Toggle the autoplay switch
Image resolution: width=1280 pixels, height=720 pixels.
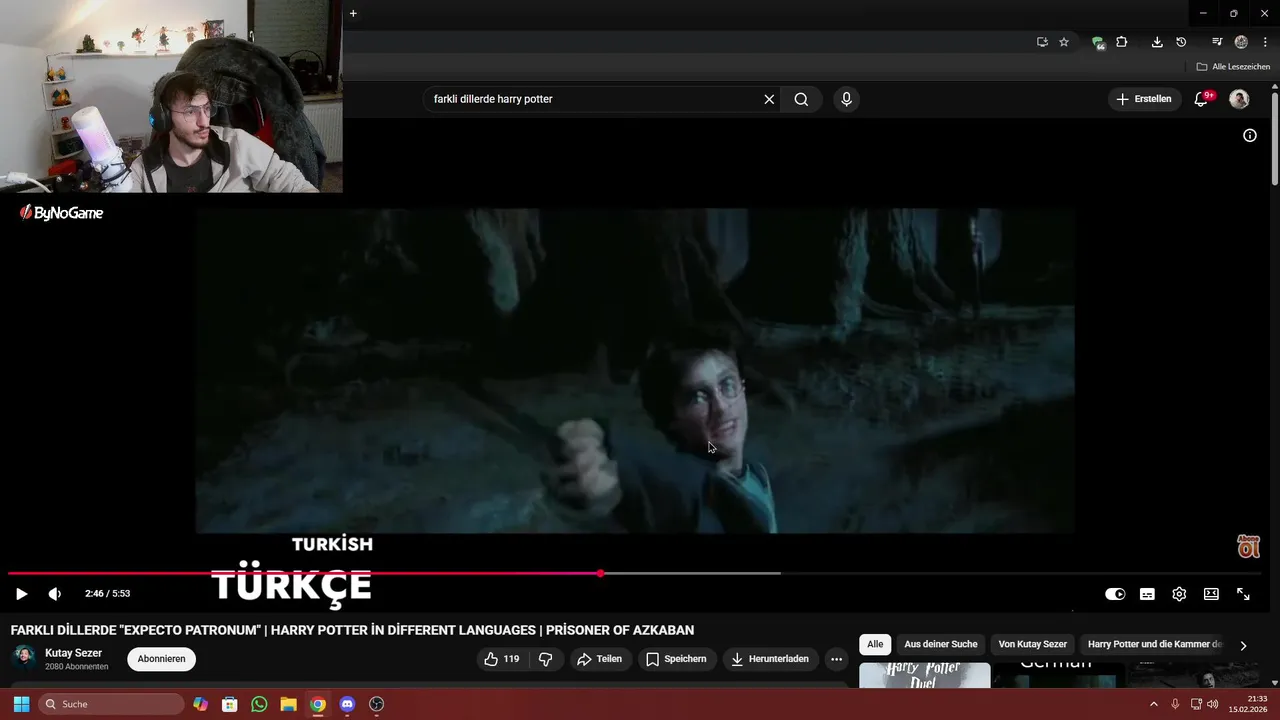[x=1115, y=594]
